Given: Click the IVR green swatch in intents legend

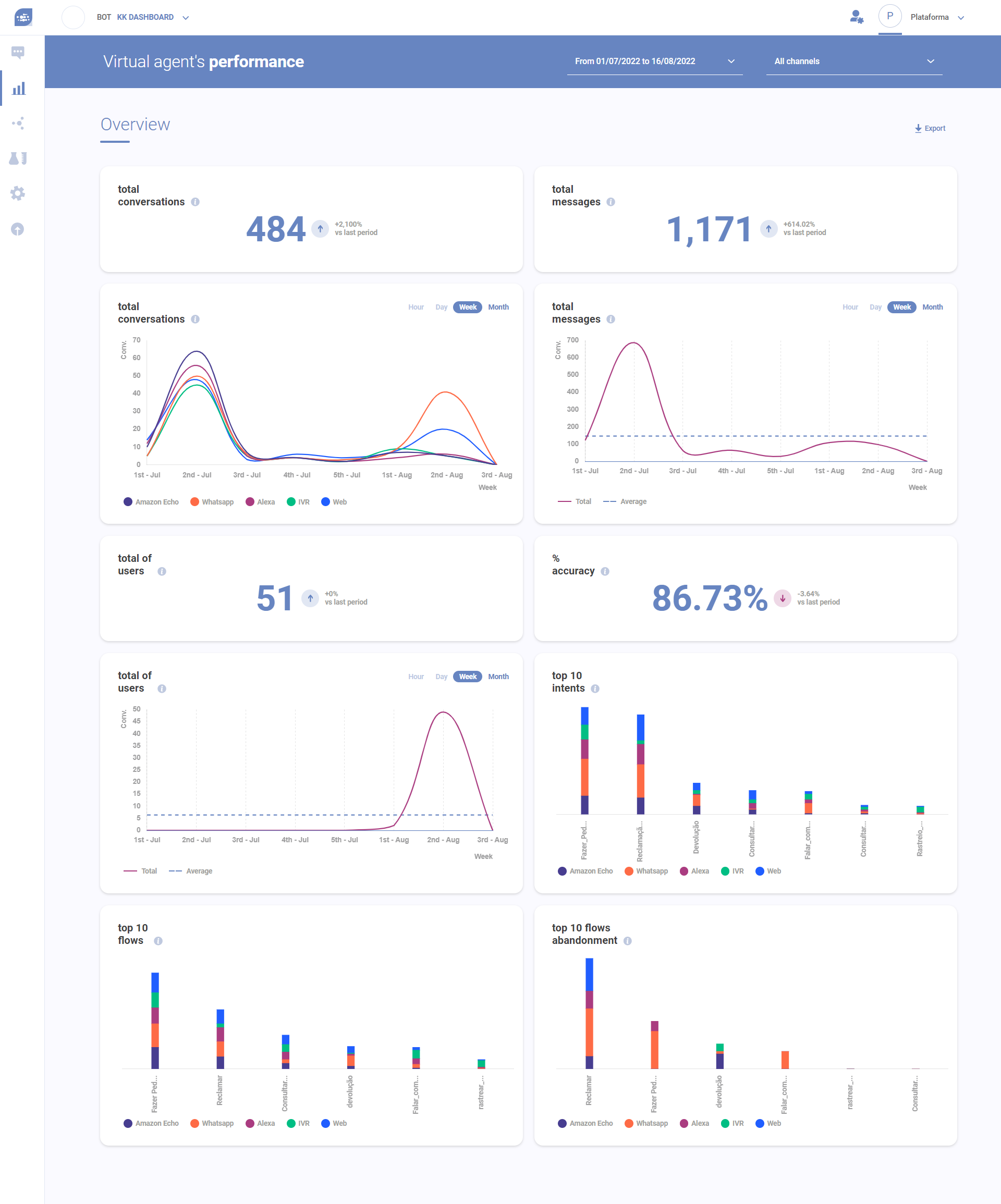Looking at the screenshot, I should (725, 871).
